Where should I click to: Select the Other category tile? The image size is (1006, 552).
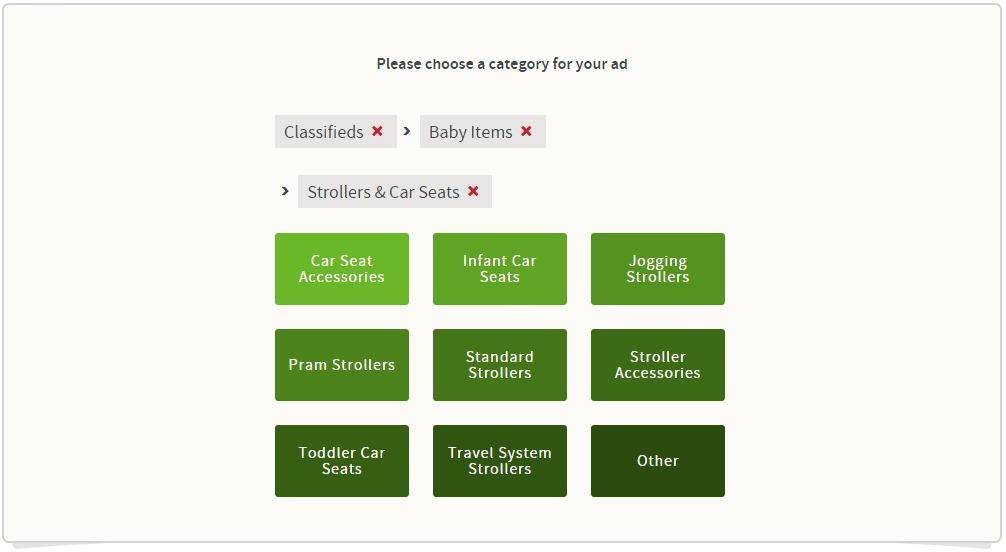tap(658, 461)
